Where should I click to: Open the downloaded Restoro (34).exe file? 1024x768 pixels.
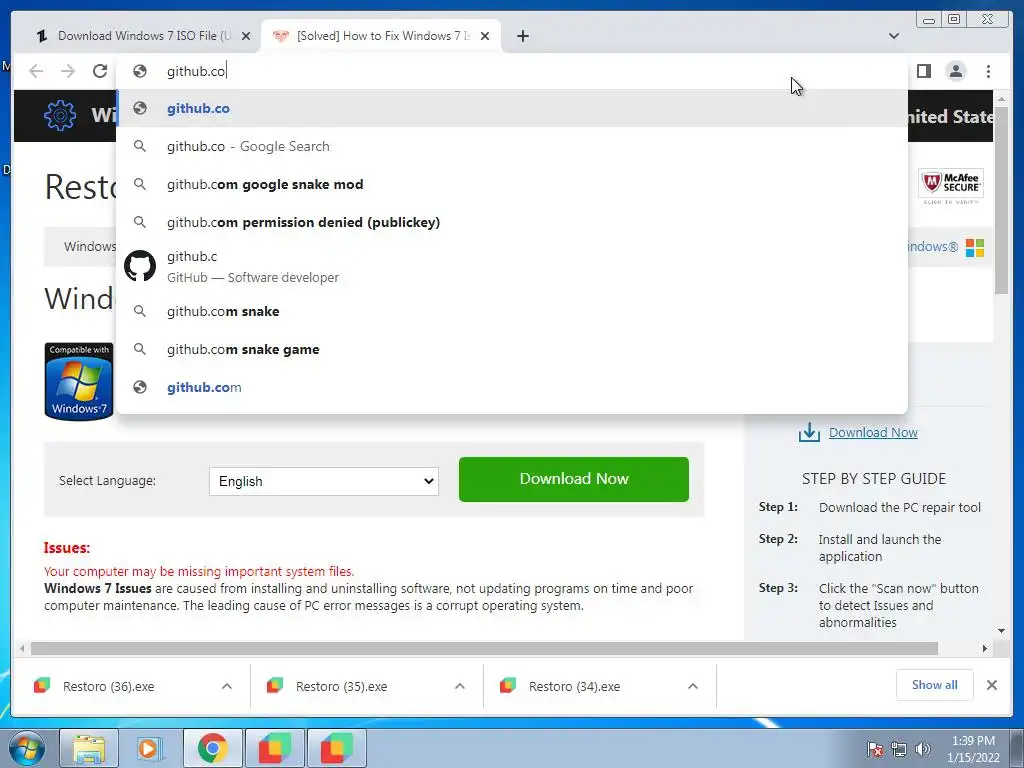(x=575, y=686)
